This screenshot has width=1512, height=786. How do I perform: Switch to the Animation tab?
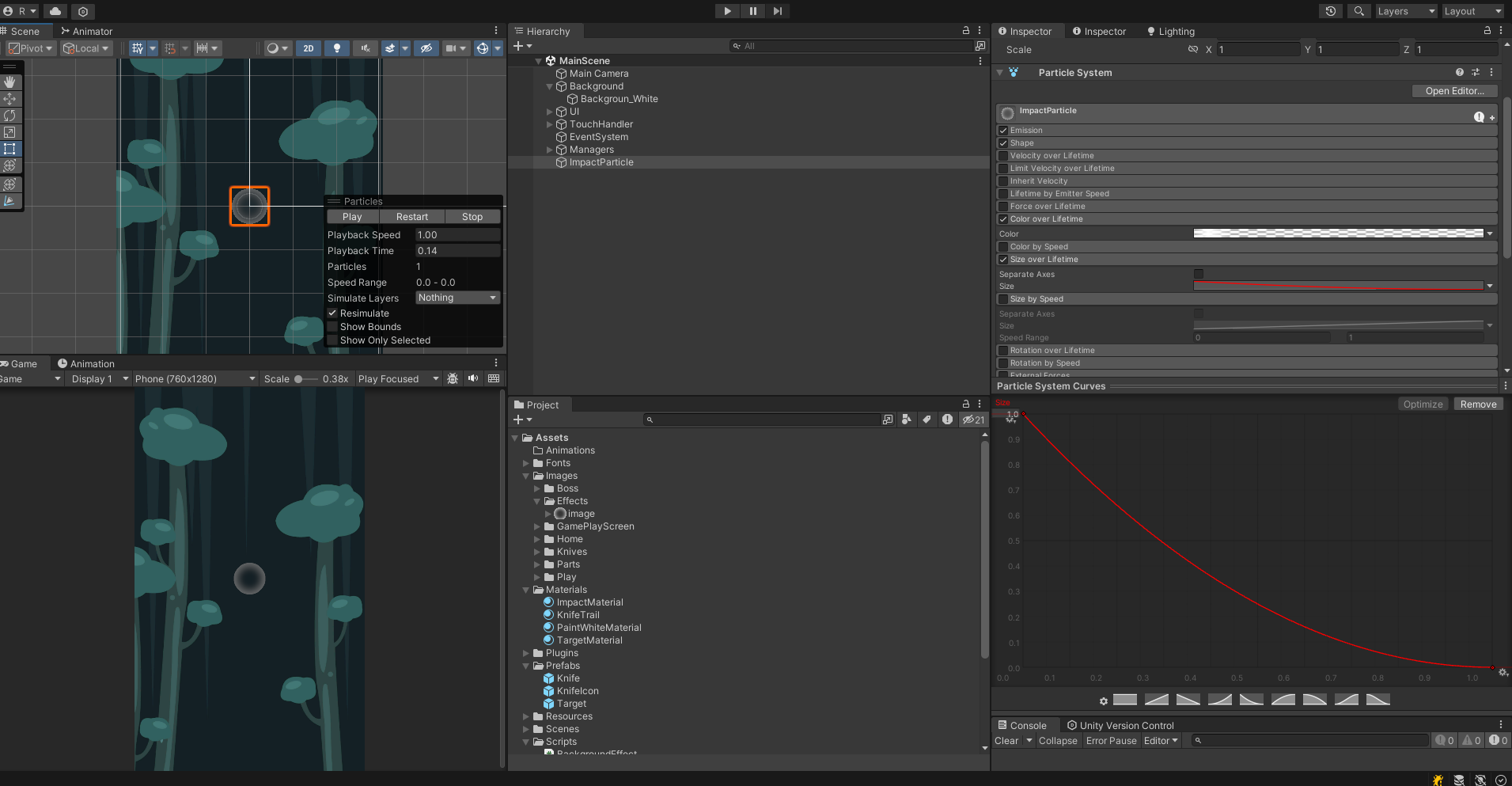85,363
